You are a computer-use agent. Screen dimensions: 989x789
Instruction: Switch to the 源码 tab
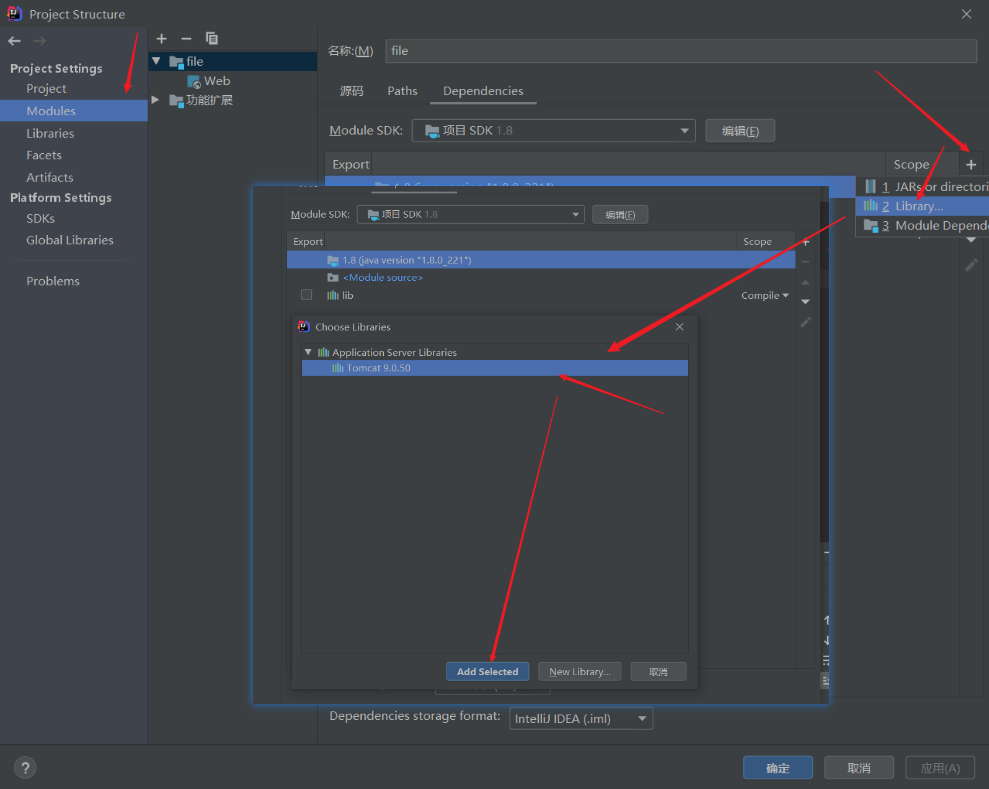pyautogui.click(x=351, y=91)
